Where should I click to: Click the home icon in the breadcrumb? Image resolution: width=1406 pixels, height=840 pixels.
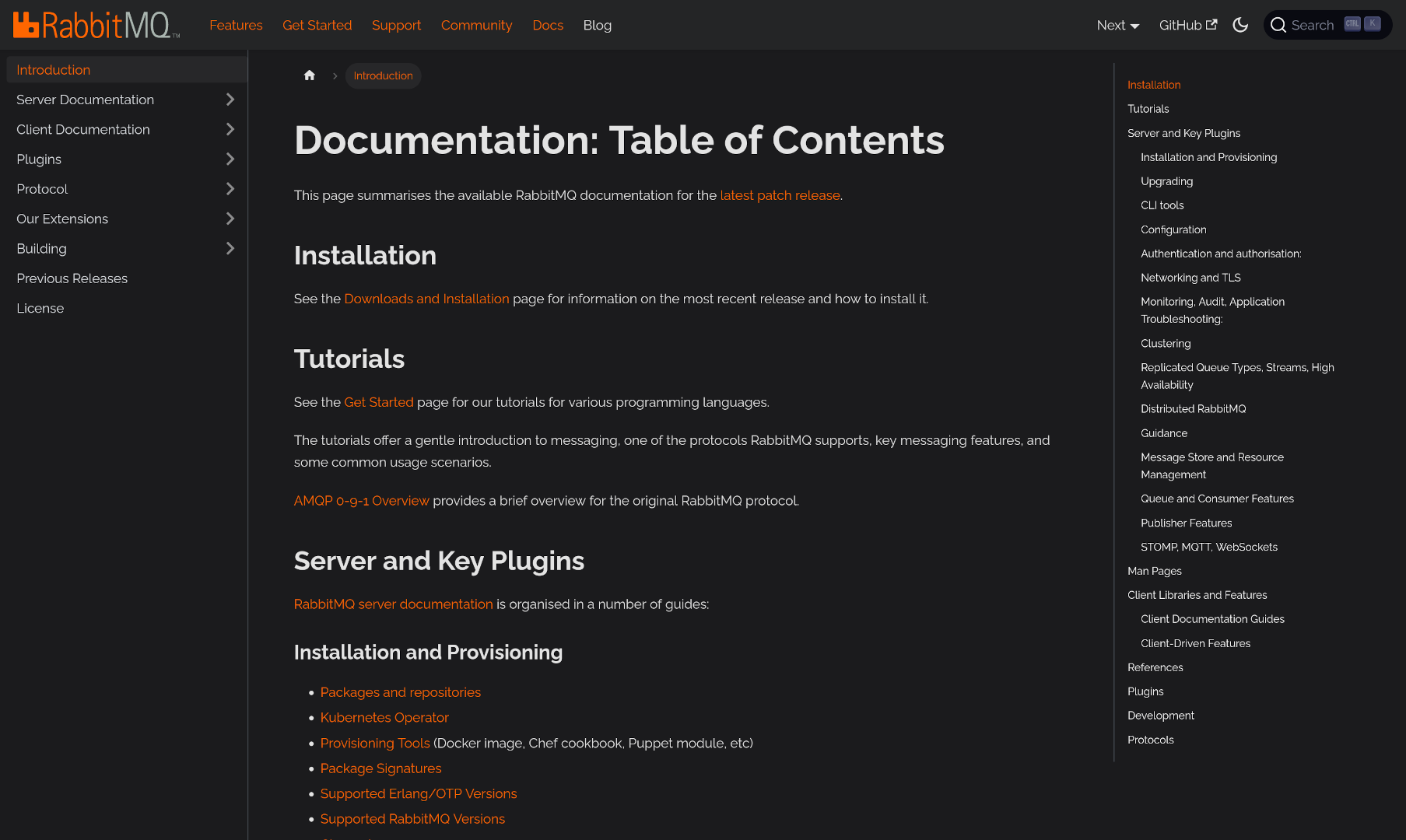pyautogui.click(x=309, y=75)
